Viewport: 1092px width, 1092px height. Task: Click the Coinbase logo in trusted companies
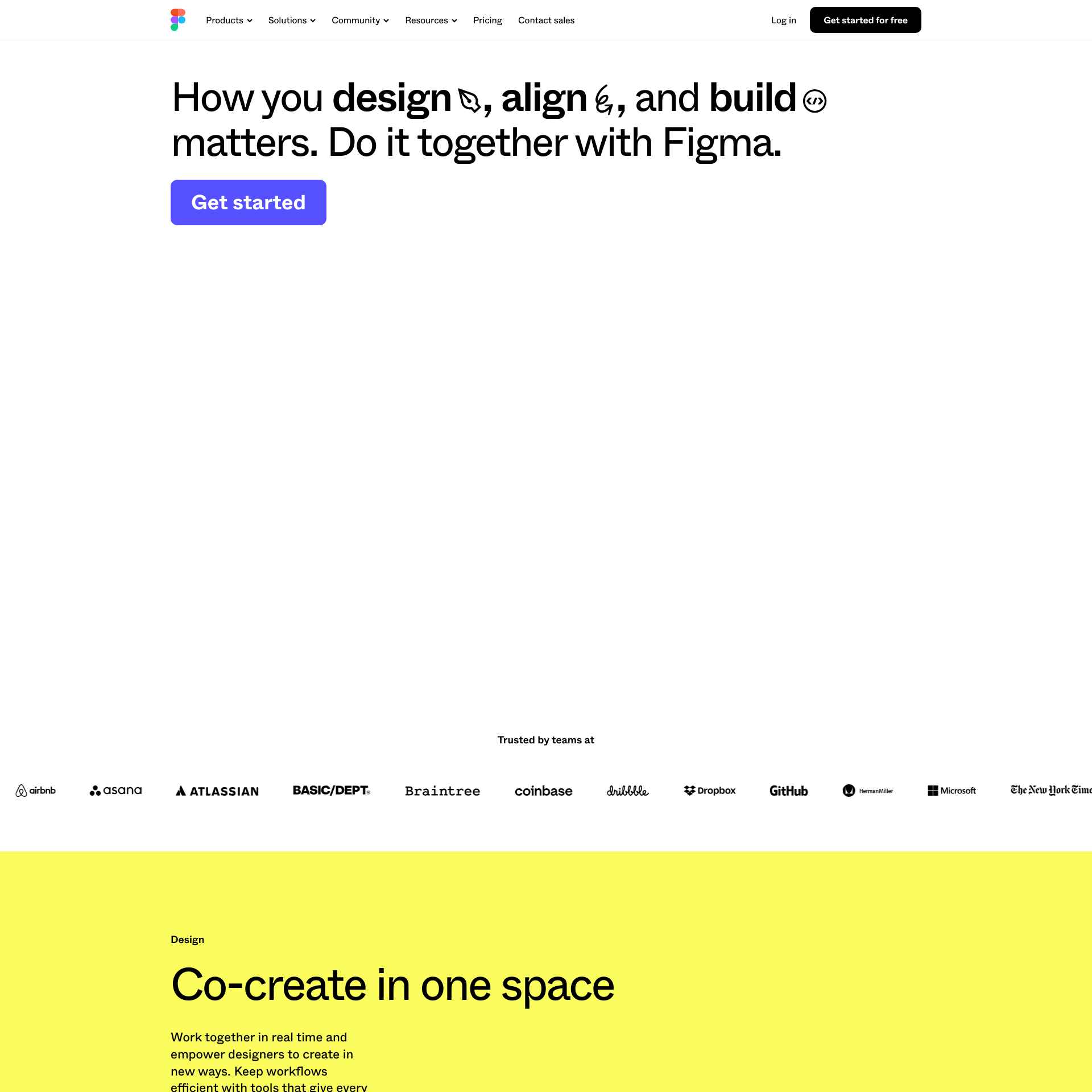pos(544,791)
